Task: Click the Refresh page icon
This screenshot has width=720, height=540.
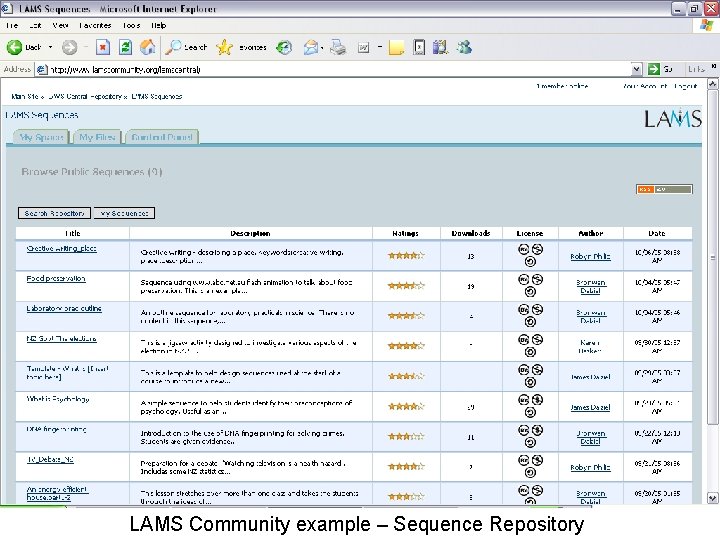Action: 125,47
